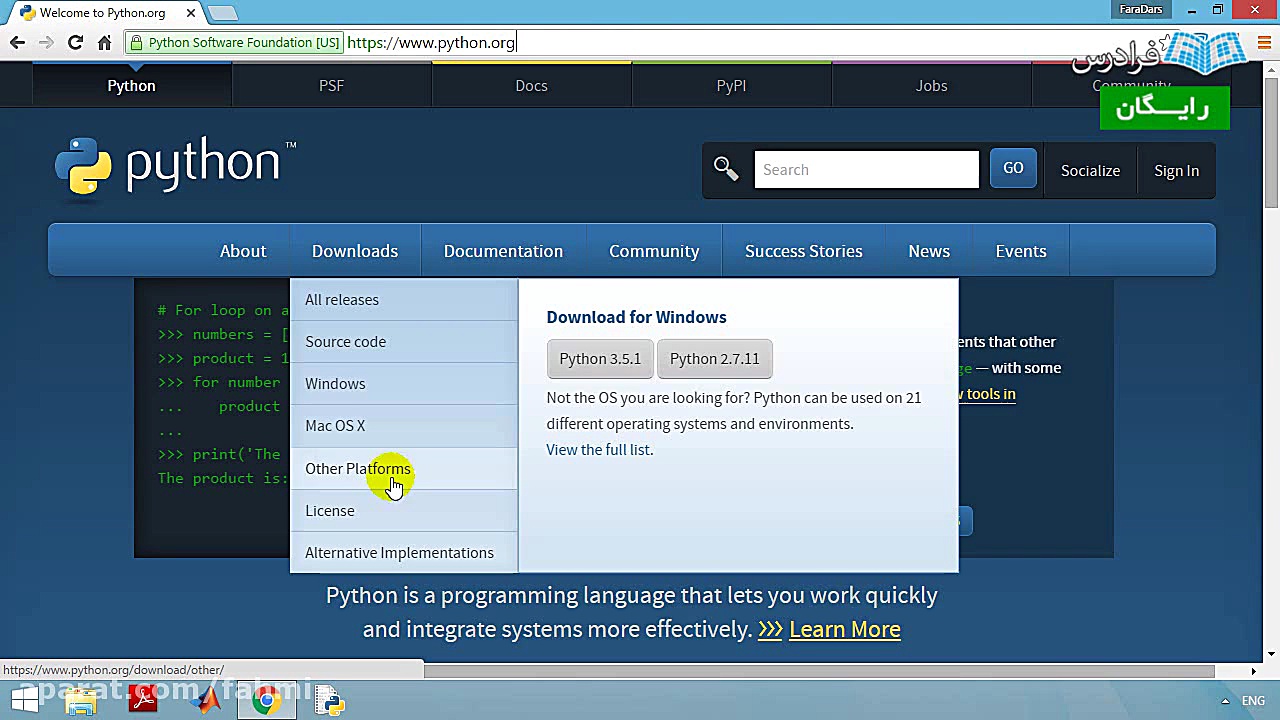Image resolution: width=1280 pixels, height=720 pixels.
Task: Select the PSF top navigation tab
Action: (x=332, y=85)
